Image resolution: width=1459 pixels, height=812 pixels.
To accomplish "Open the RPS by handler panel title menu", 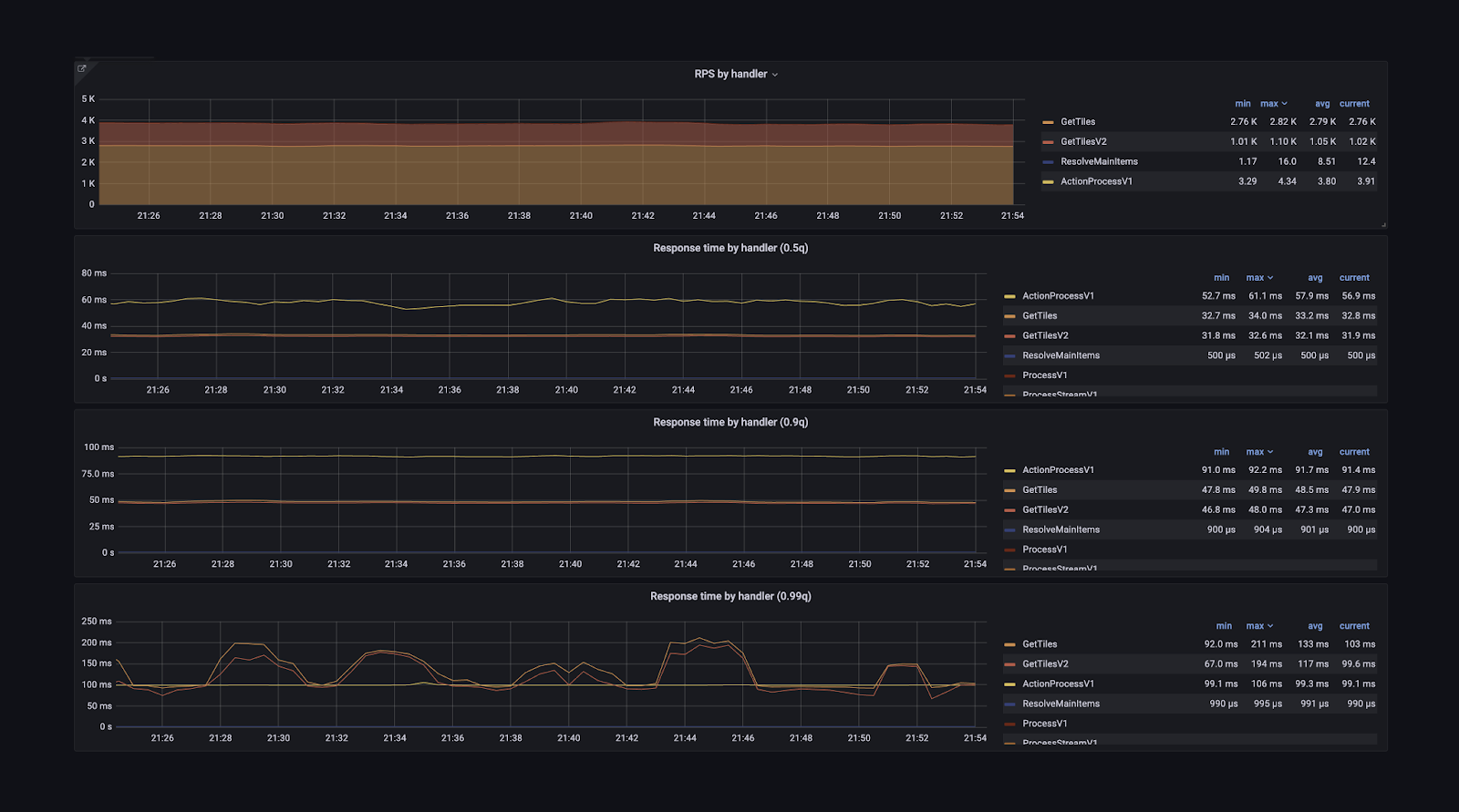I will point(736,74).
